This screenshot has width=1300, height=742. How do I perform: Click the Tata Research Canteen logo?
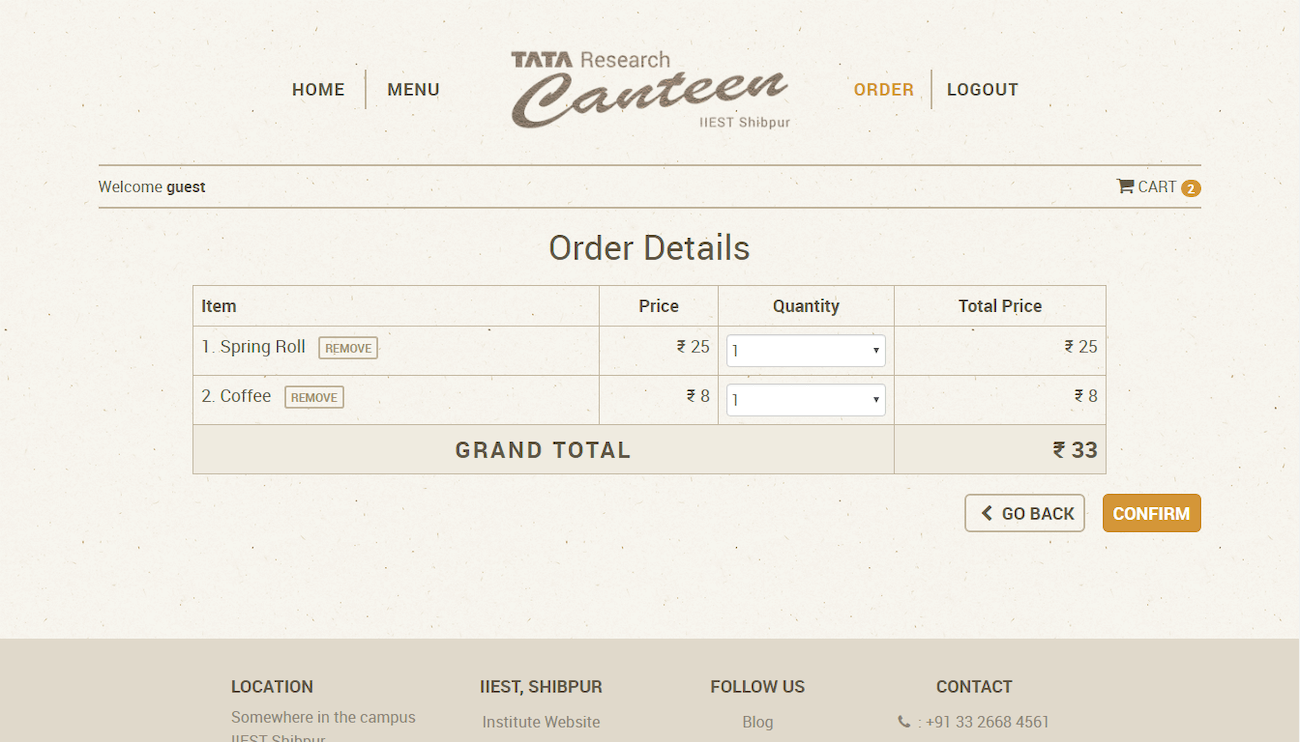click(649, 90)
